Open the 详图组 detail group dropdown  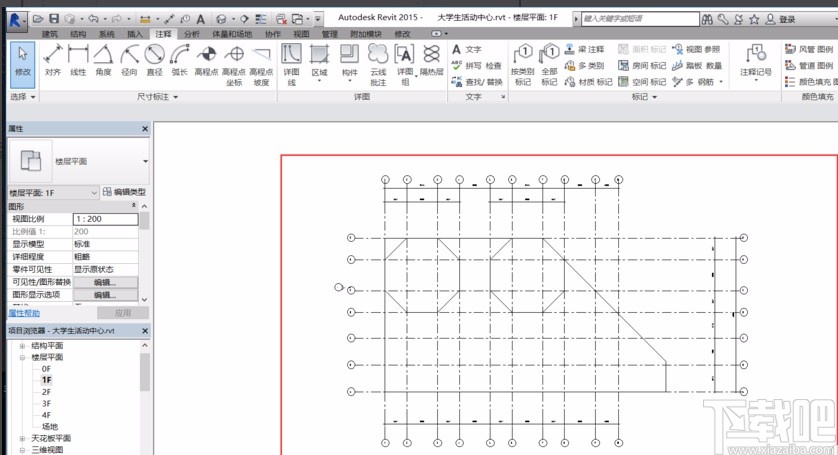tap(405, 65)
